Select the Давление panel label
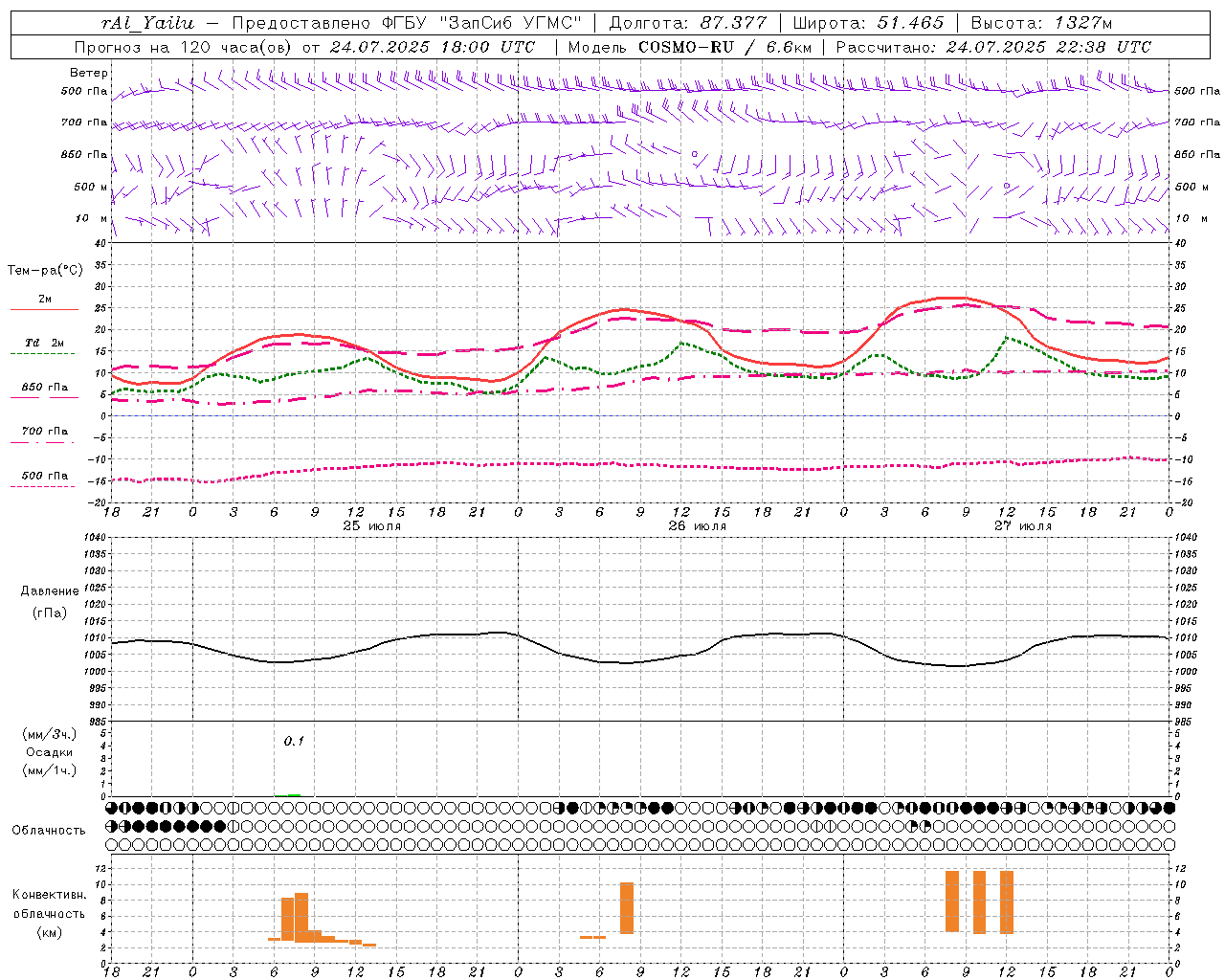1225x980 pixels. tap(50, 591)
